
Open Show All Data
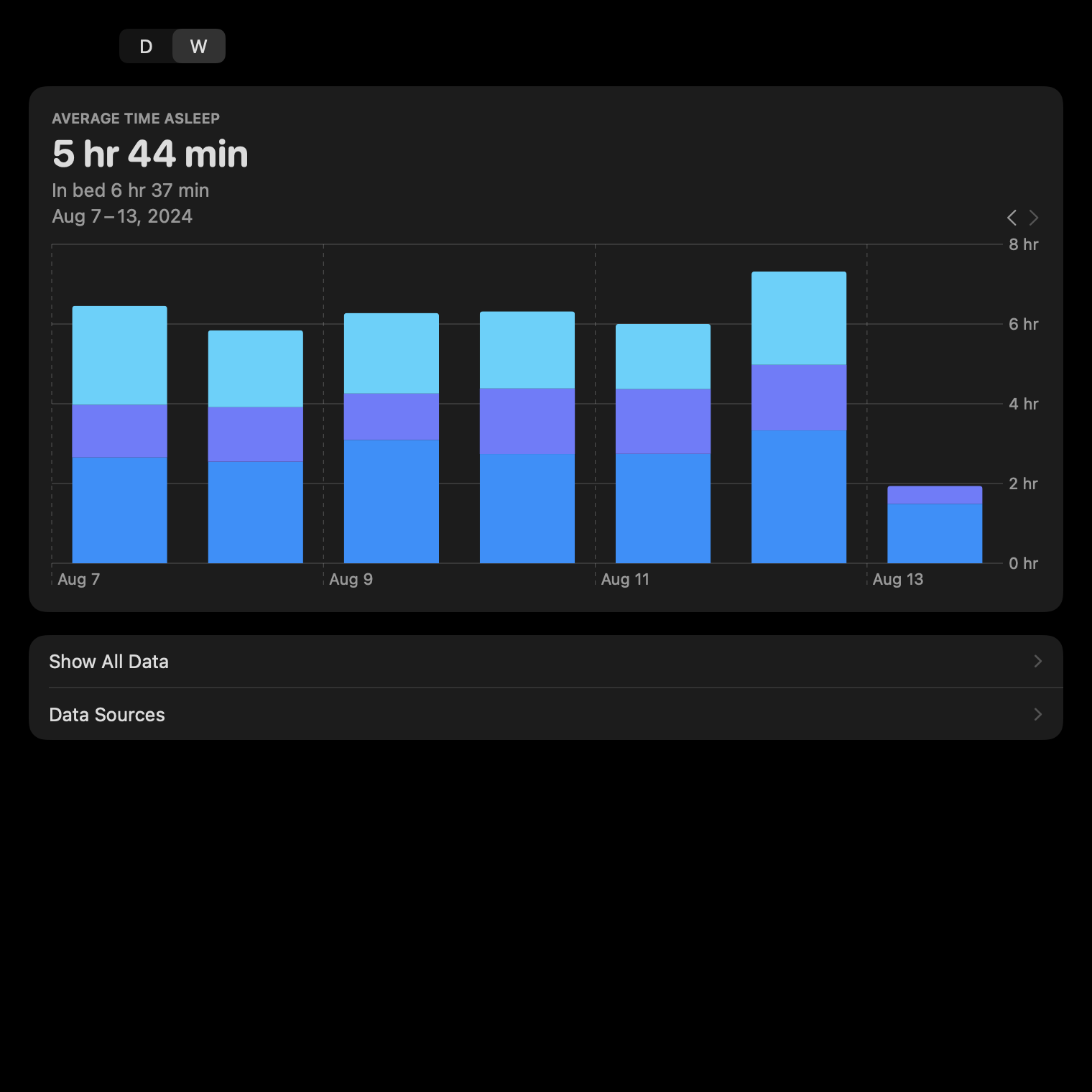tap(546, 662)
